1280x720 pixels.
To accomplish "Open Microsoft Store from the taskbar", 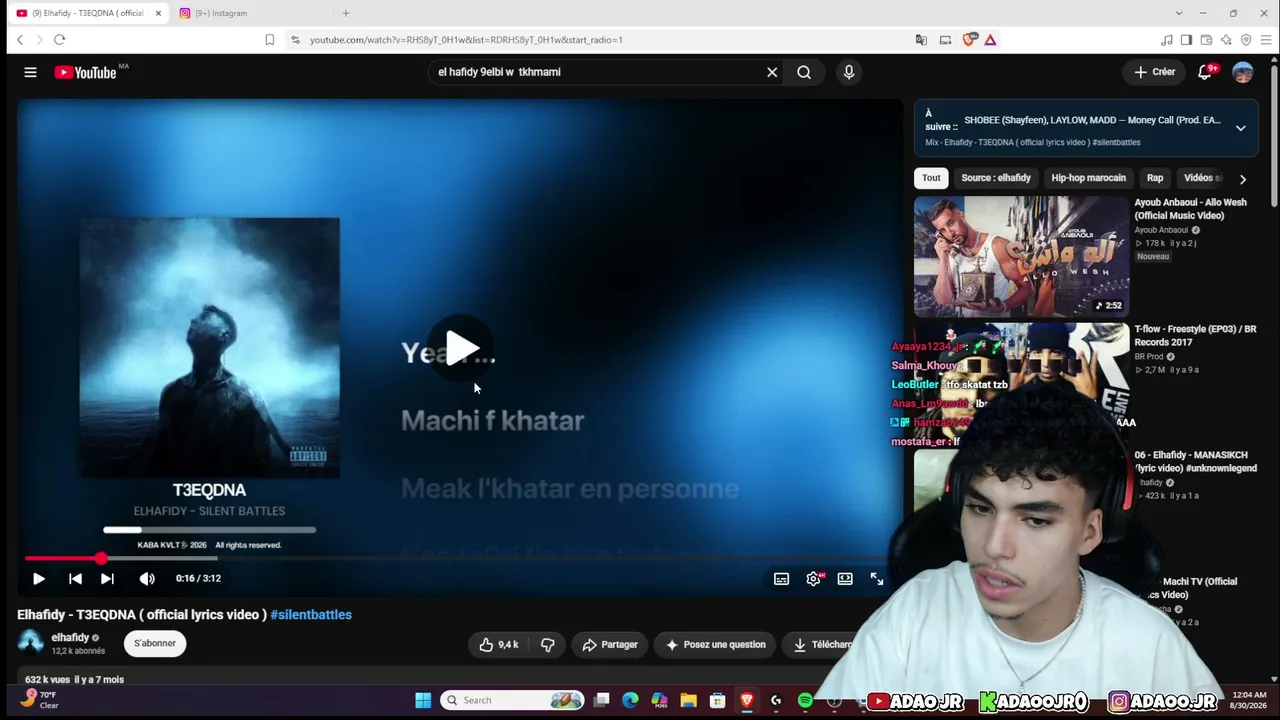I will point(717,700).
